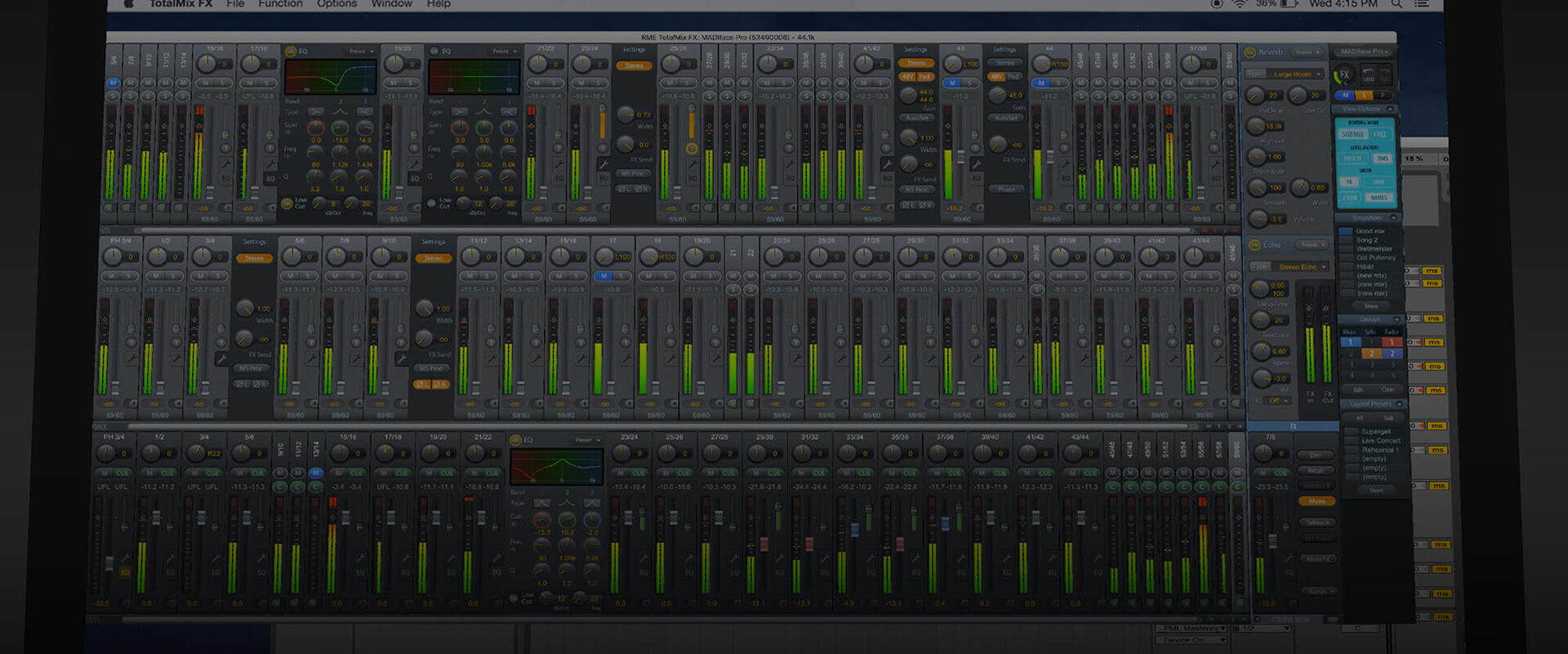Open Window menu
The image size is (1568, 654).
pyautogui.click(x=391, y=4)
